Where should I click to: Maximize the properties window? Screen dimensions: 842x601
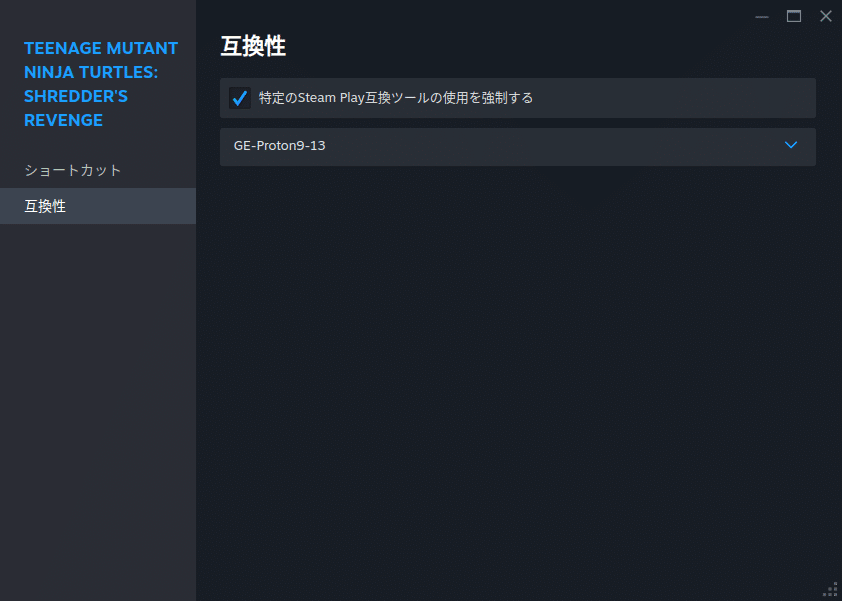click(x=794, y=17)
